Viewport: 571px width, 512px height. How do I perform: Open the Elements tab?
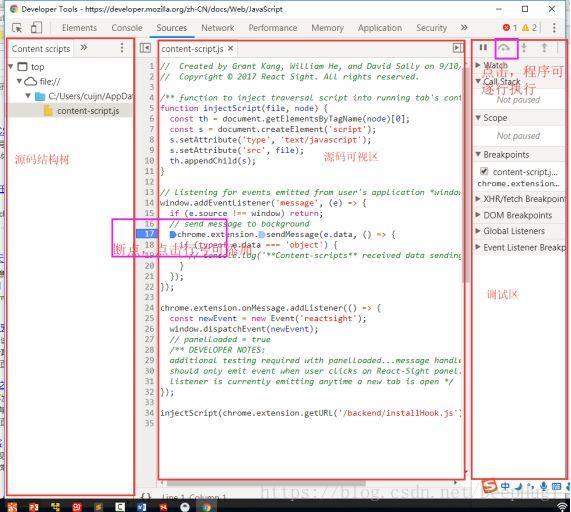pos(79,28)
